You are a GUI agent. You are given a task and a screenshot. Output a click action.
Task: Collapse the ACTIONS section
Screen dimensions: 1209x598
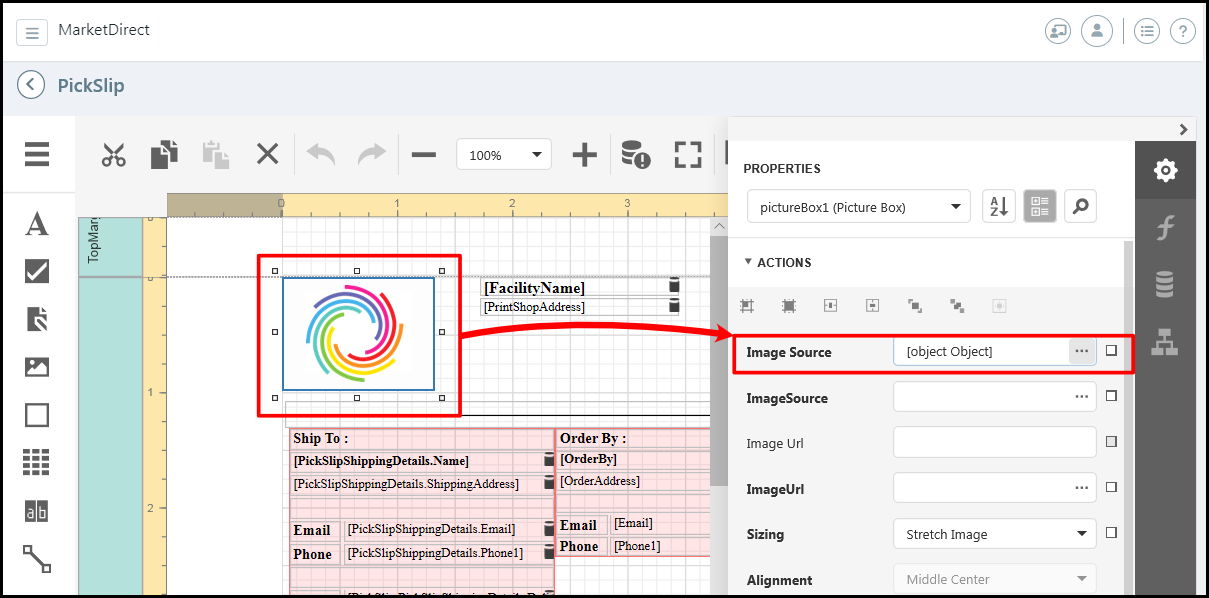[x=778, y=262]
